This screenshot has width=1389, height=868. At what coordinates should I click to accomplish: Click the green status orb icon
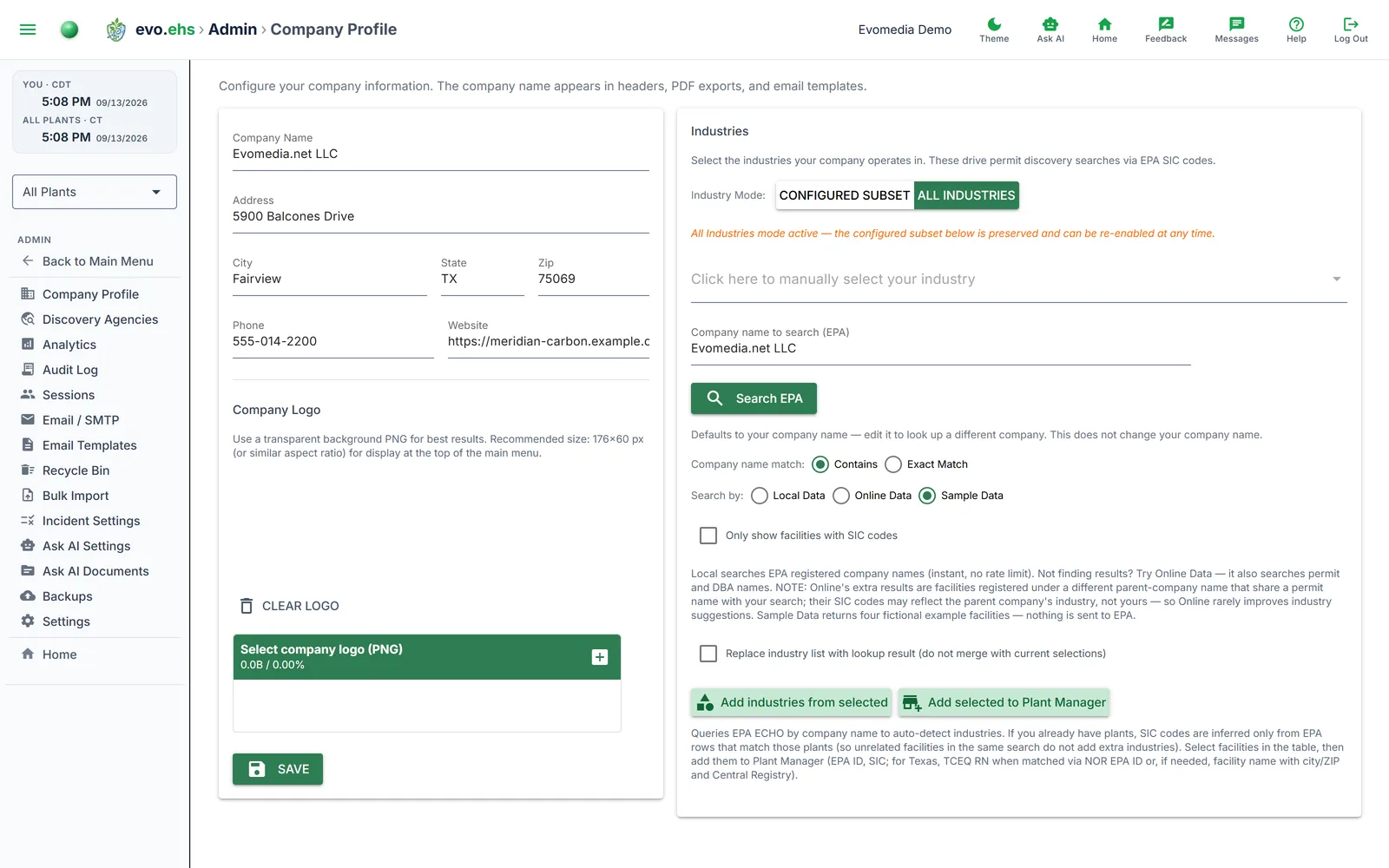tap(69, 30)
